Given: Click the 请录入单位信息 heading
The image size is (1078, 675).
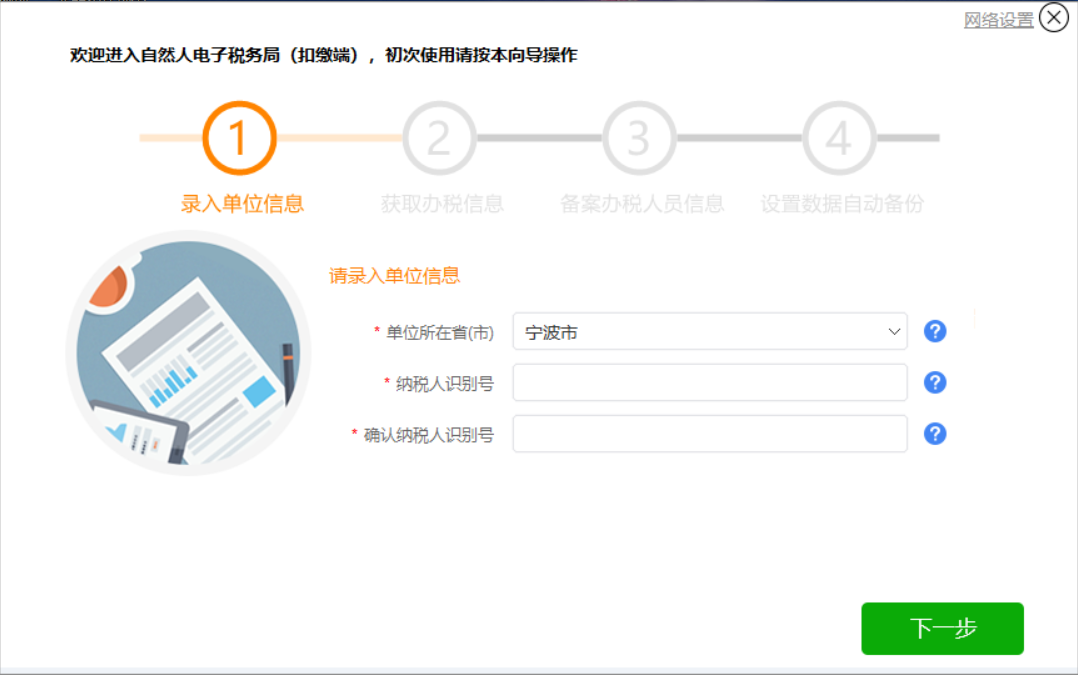Looking at the screenshot, I should [x=394, y=276].
